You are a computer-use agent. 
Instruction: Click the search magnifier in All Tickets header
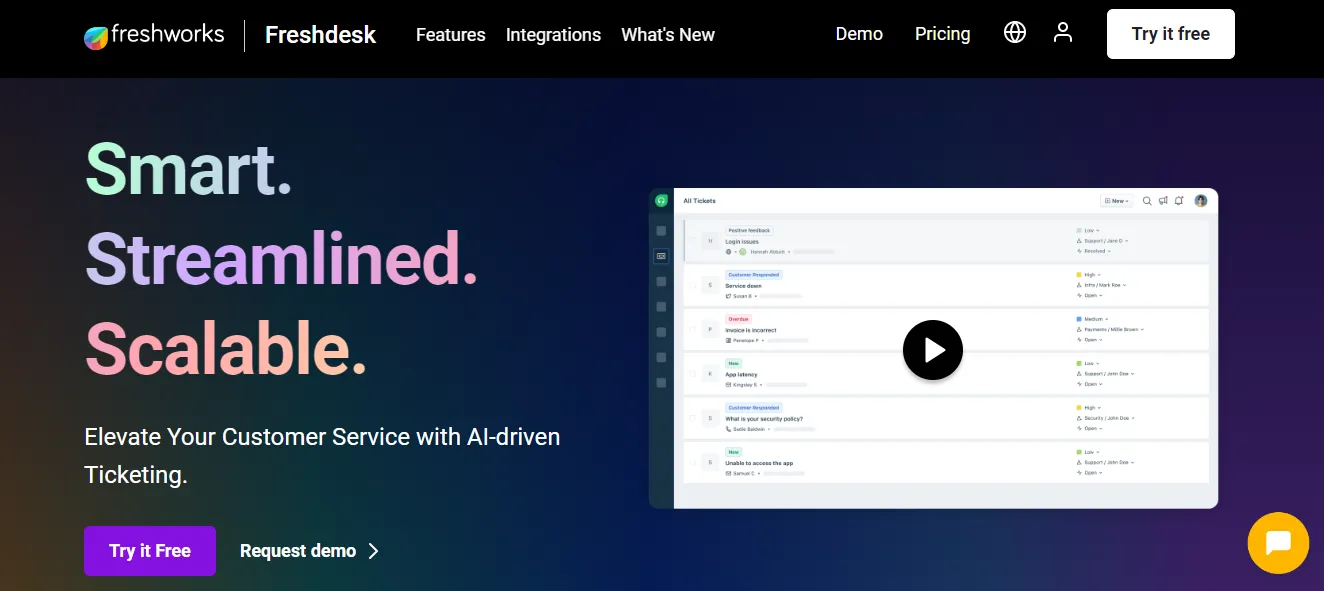(1147, 201)
